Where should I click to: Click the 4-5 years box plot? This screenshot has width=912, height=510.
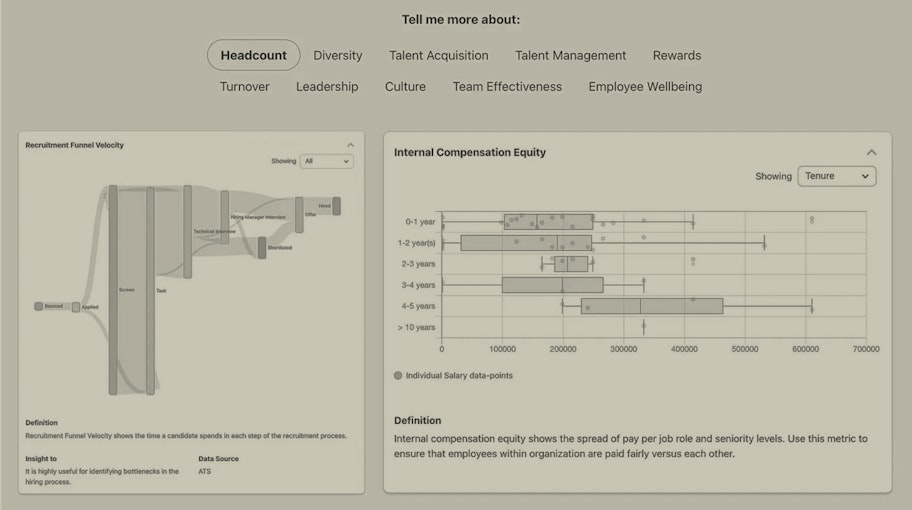[652, 306]
